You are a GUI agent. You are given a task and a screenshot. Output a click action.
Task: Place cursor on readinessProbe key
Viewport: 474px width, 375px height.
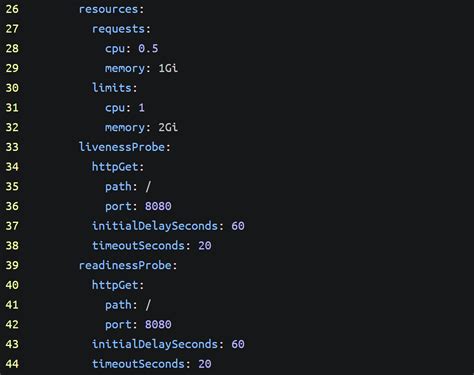click(x=125, y=265)
